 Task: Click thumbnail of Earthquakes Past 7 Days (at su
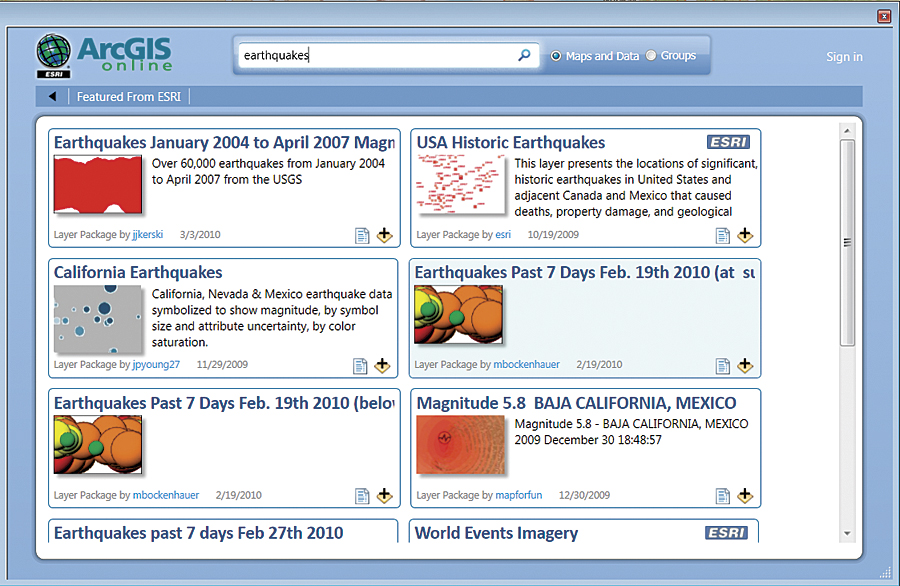(x=458, y=315)
